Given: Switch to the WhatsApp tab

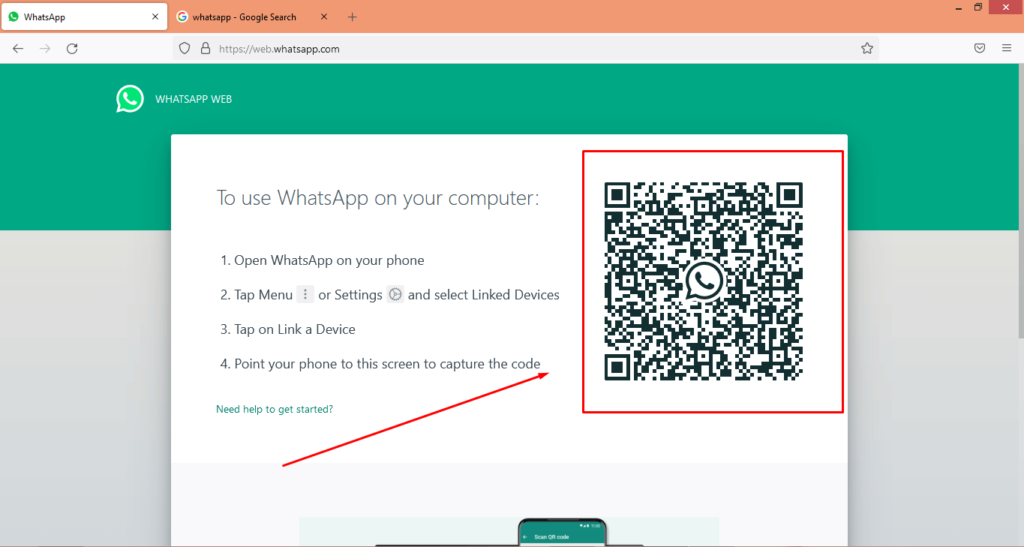Looking at the screenshot, I should tap(84, 17).
